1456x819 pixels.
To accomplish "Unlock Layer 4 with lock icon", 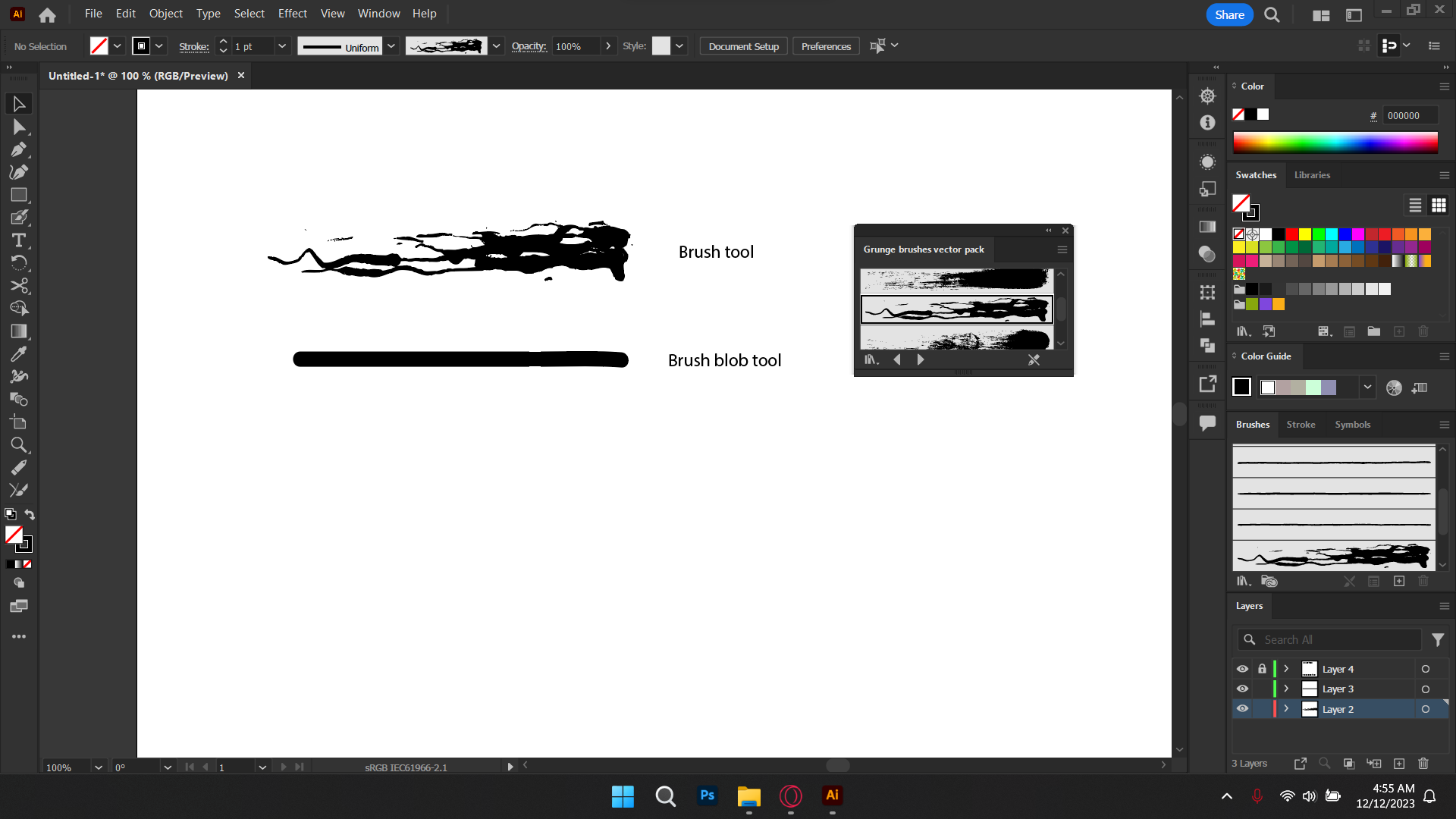I will [1262, 669].
